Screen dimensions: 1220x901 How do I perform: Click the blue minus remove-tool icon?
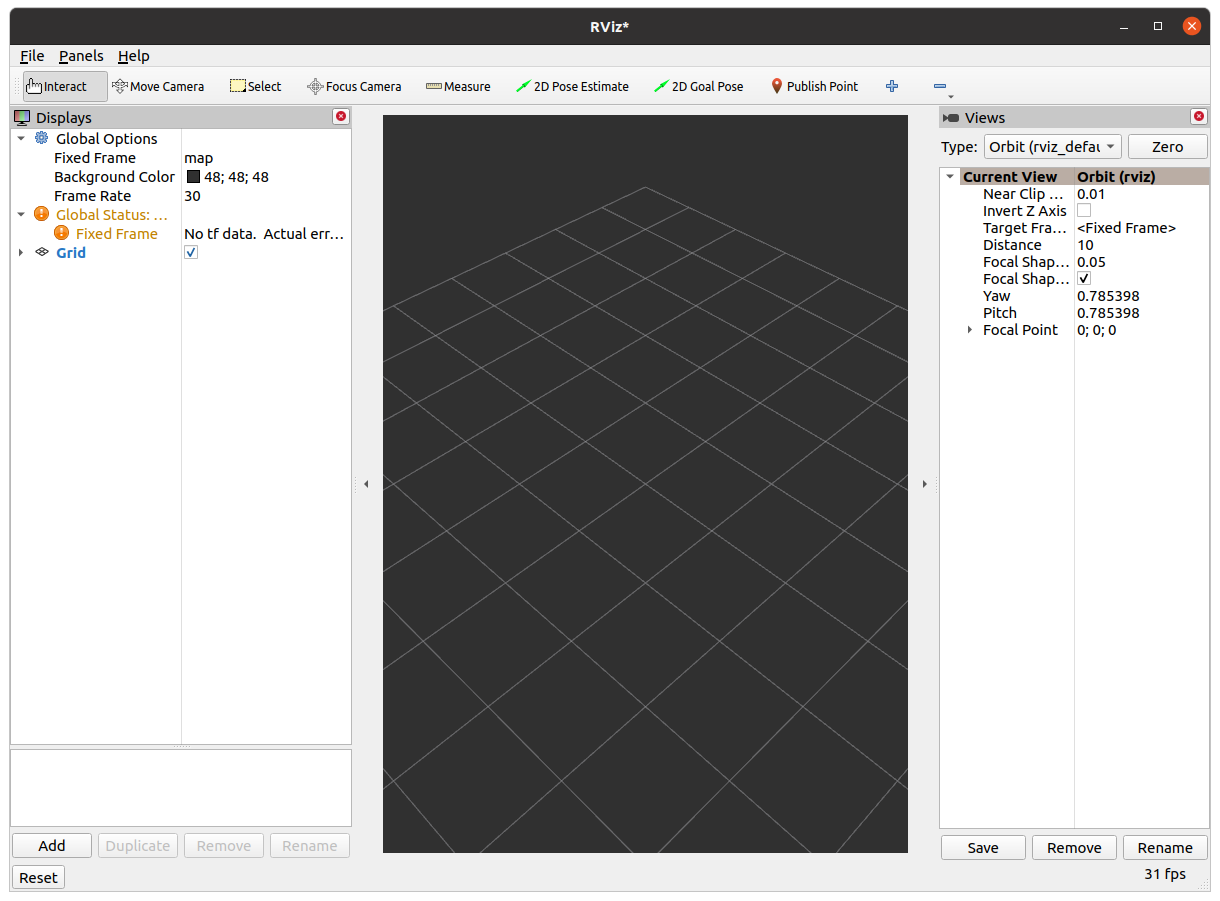(x=939, y=87)
